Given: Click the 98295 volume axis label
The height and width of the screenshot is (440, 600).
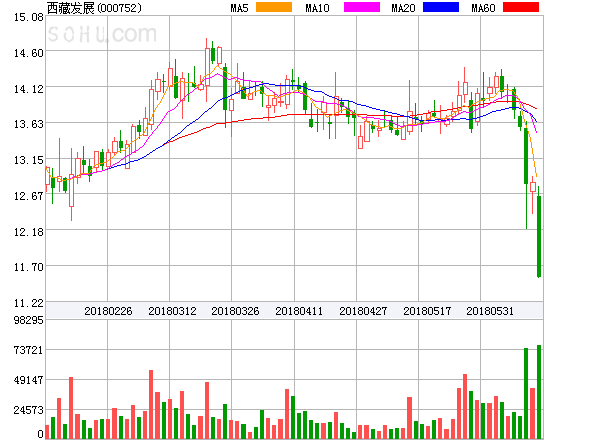Looking at the screenshot, I should [29, 320].
